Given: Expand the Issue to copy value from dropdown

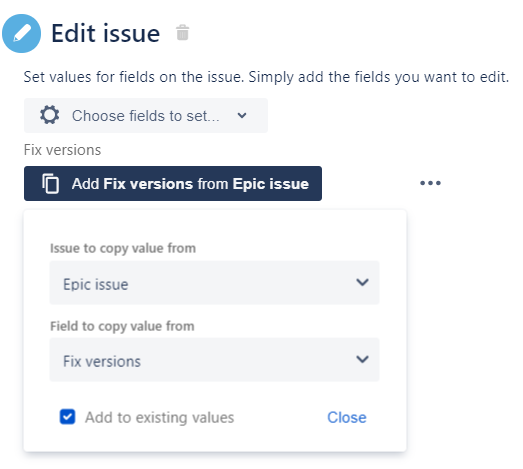Looking at the screenshot, I should 214,283.
